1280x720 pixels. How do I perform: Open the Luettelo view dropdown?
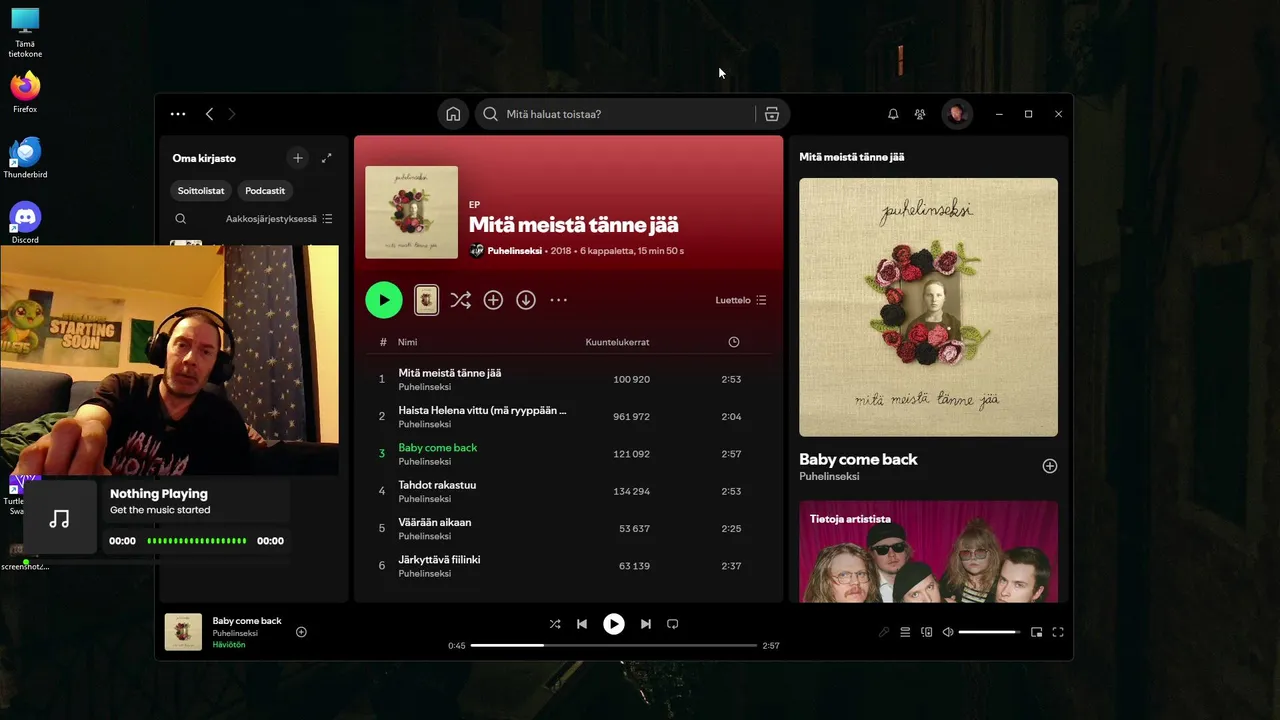tap(741, 300)
